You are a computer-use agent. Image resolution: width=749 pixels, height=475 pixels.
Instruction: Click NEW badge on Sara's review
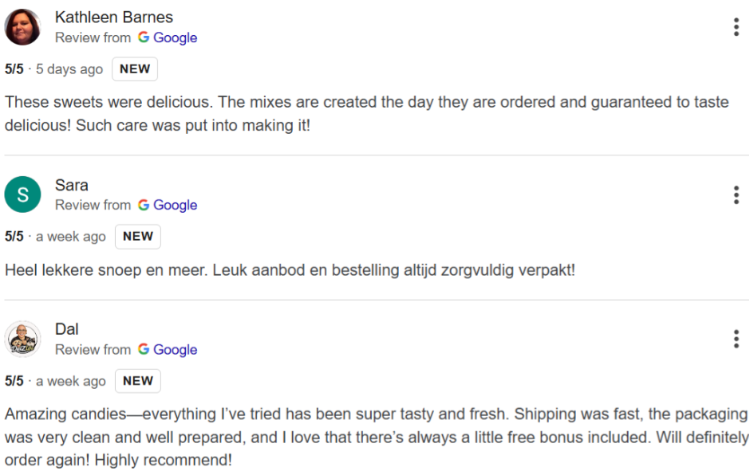point(138,237)
